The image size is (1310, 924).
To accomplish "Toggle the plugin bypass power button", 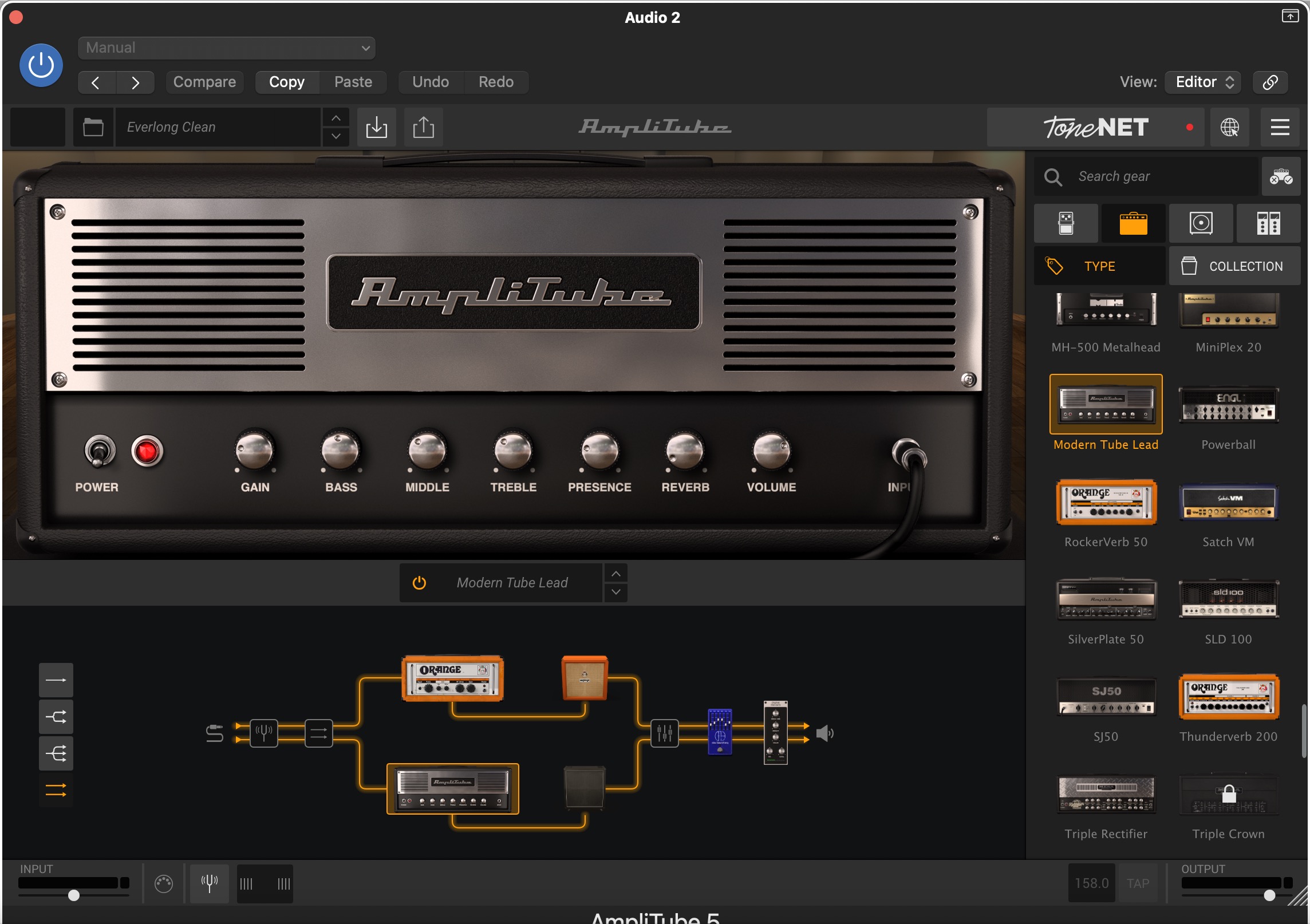I will pos(41,65).
